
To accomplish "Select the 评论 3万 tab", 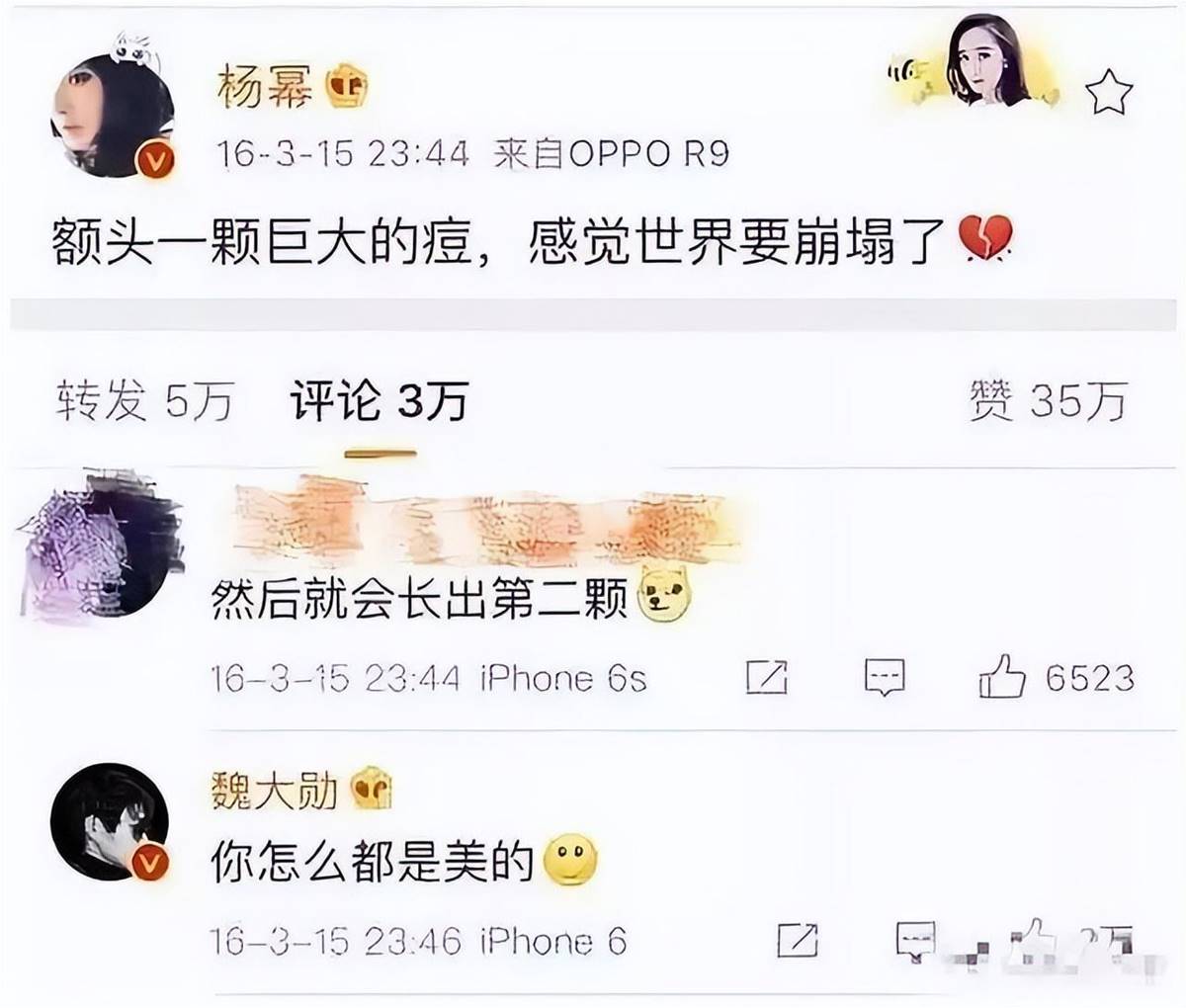I will 379,401.
